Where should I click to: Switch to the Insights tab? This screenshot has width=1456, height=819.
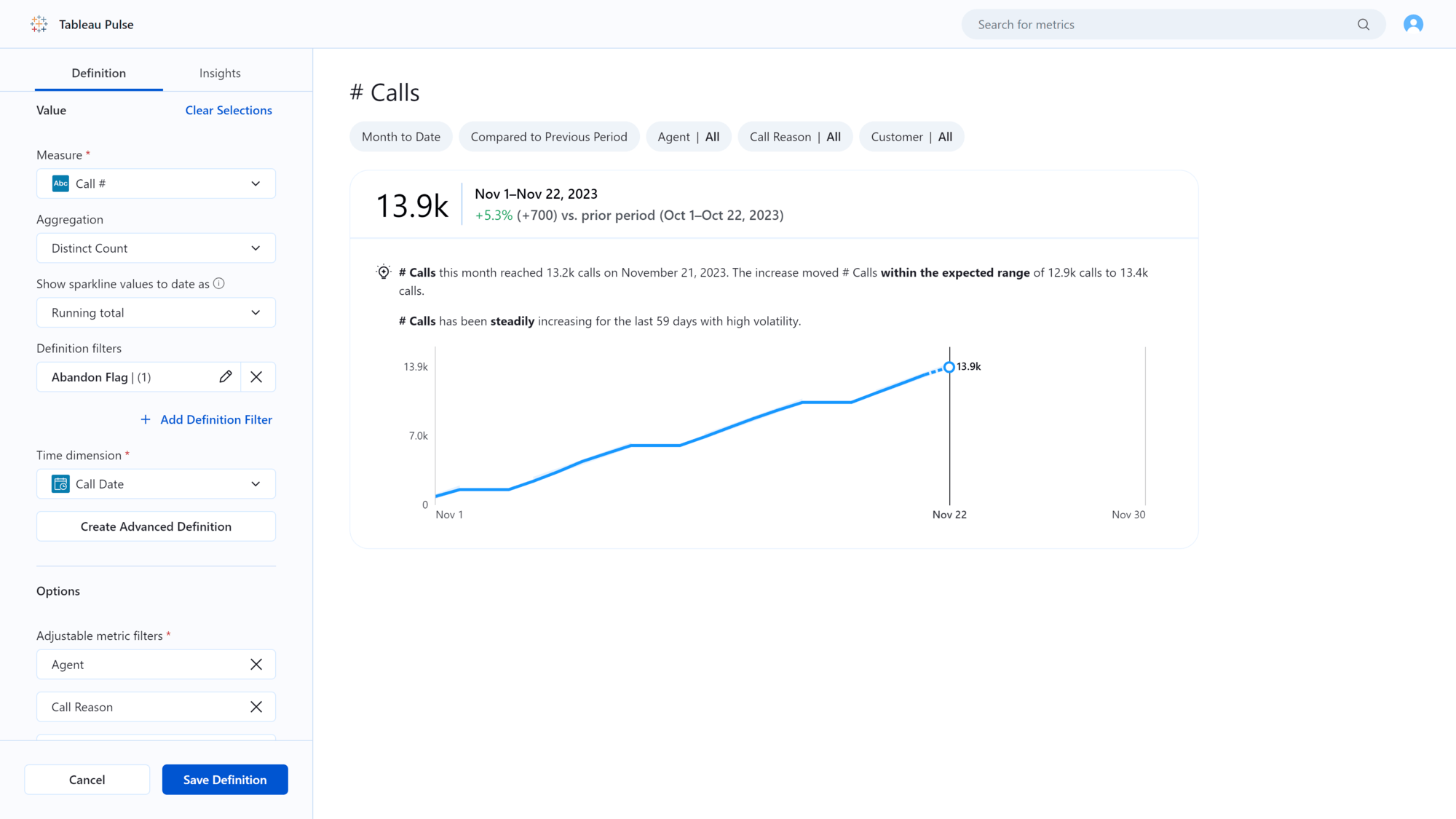(220, 73)
